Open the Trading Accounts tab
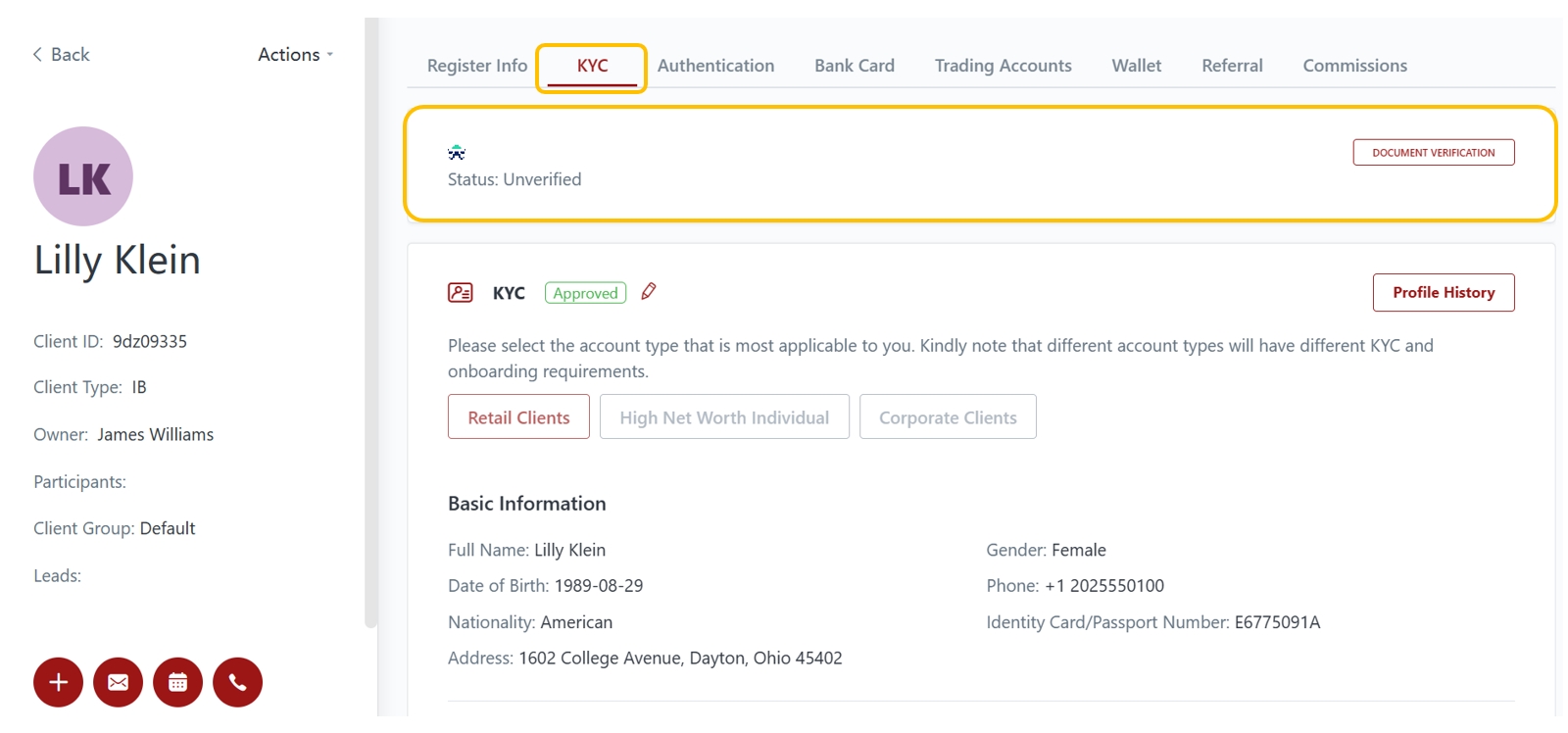 coord(1003,66)
